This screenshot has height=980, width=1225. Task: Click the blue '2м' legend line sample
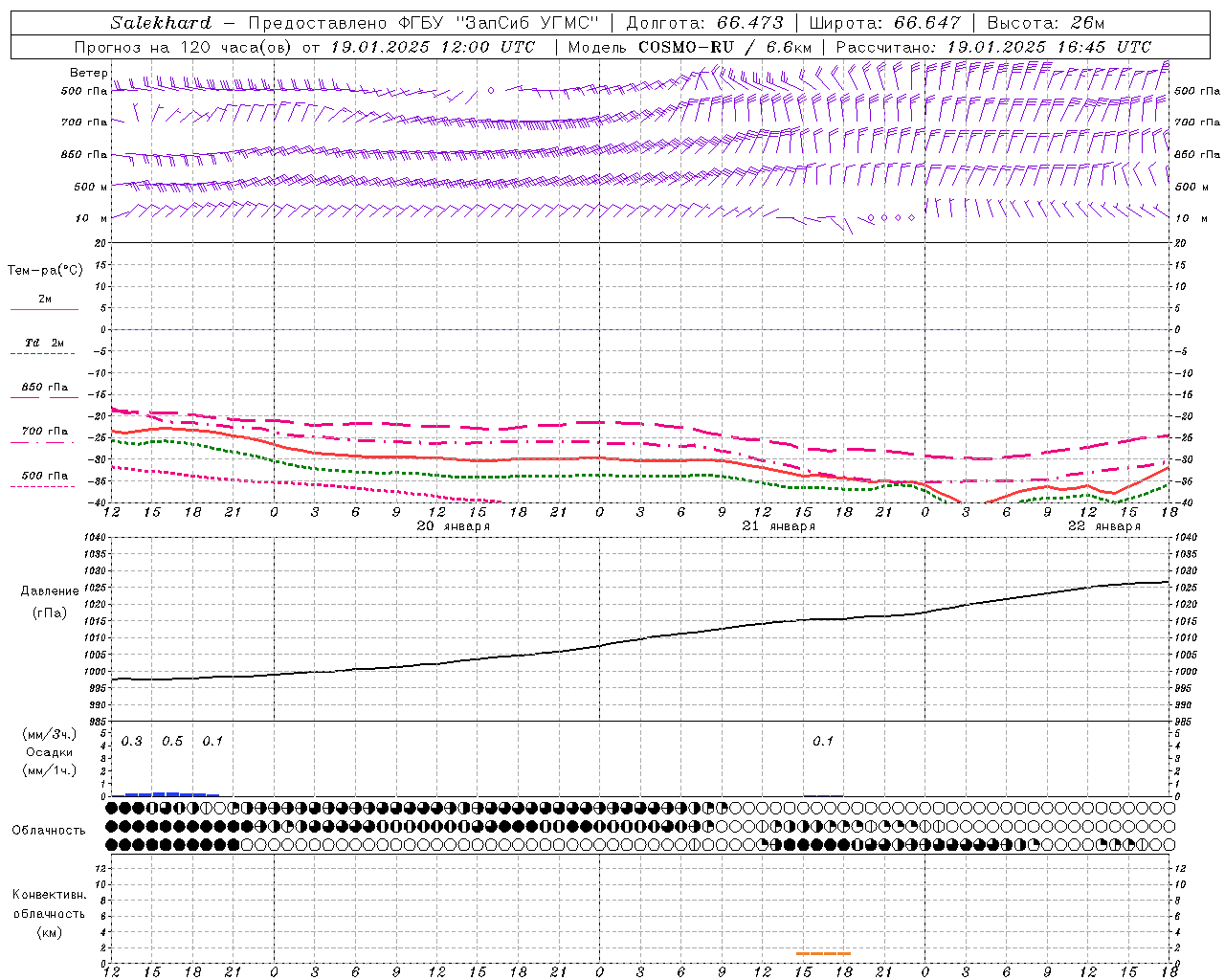(x=44, y=310)
